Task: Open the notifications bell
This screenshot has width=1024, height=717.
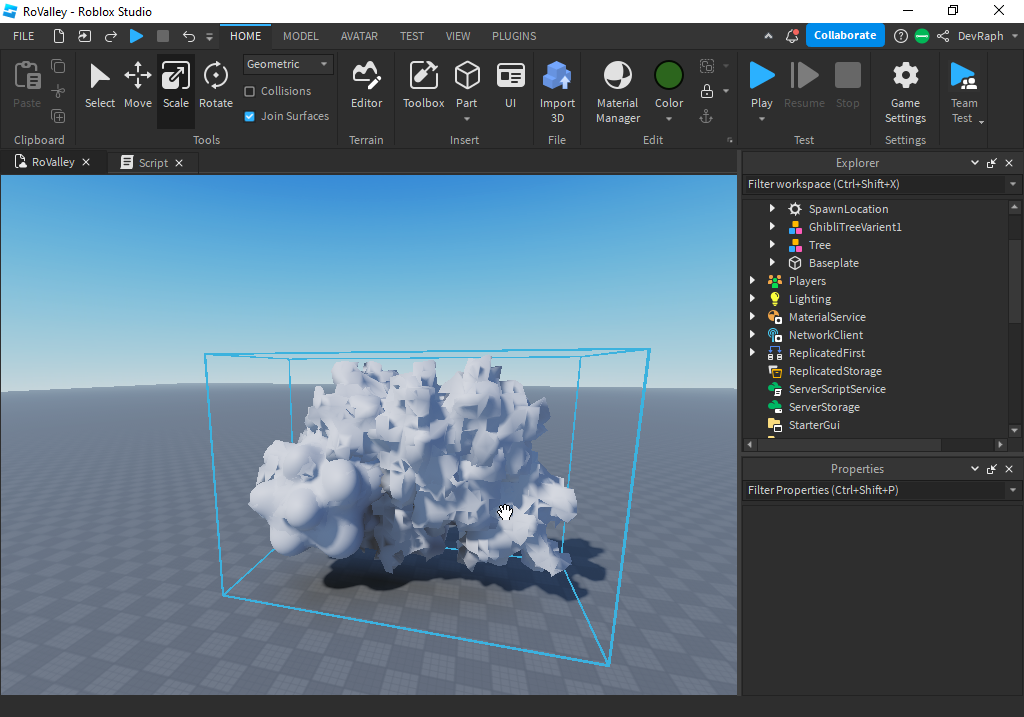Action: point(792,36)
